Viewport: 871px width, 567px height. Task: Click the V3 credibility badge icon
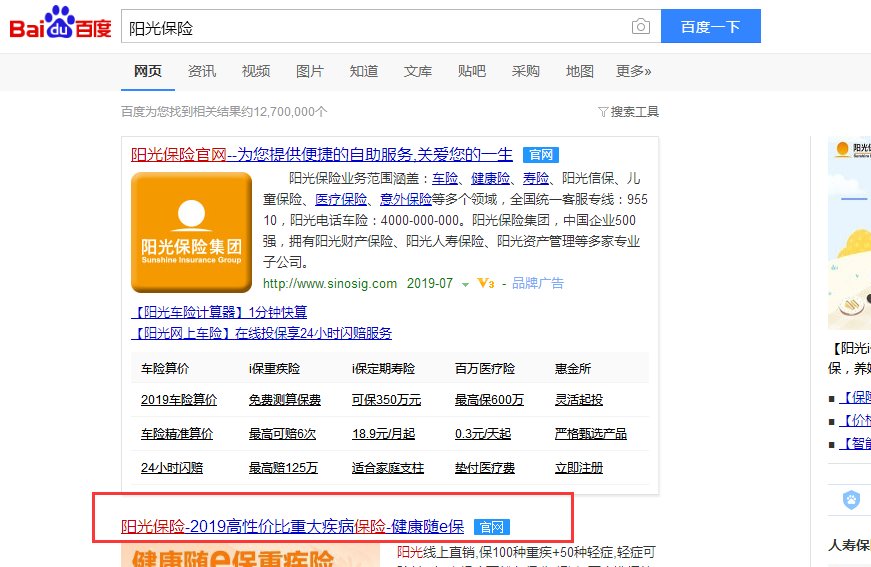tap(485, 283)
